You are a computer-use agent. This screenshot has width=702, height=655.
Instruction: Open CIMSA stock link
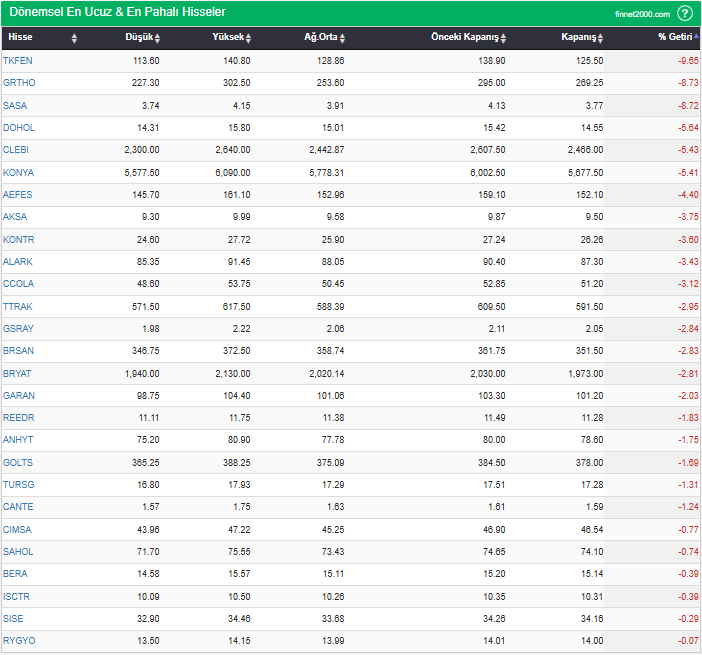(x=17, y=530)
